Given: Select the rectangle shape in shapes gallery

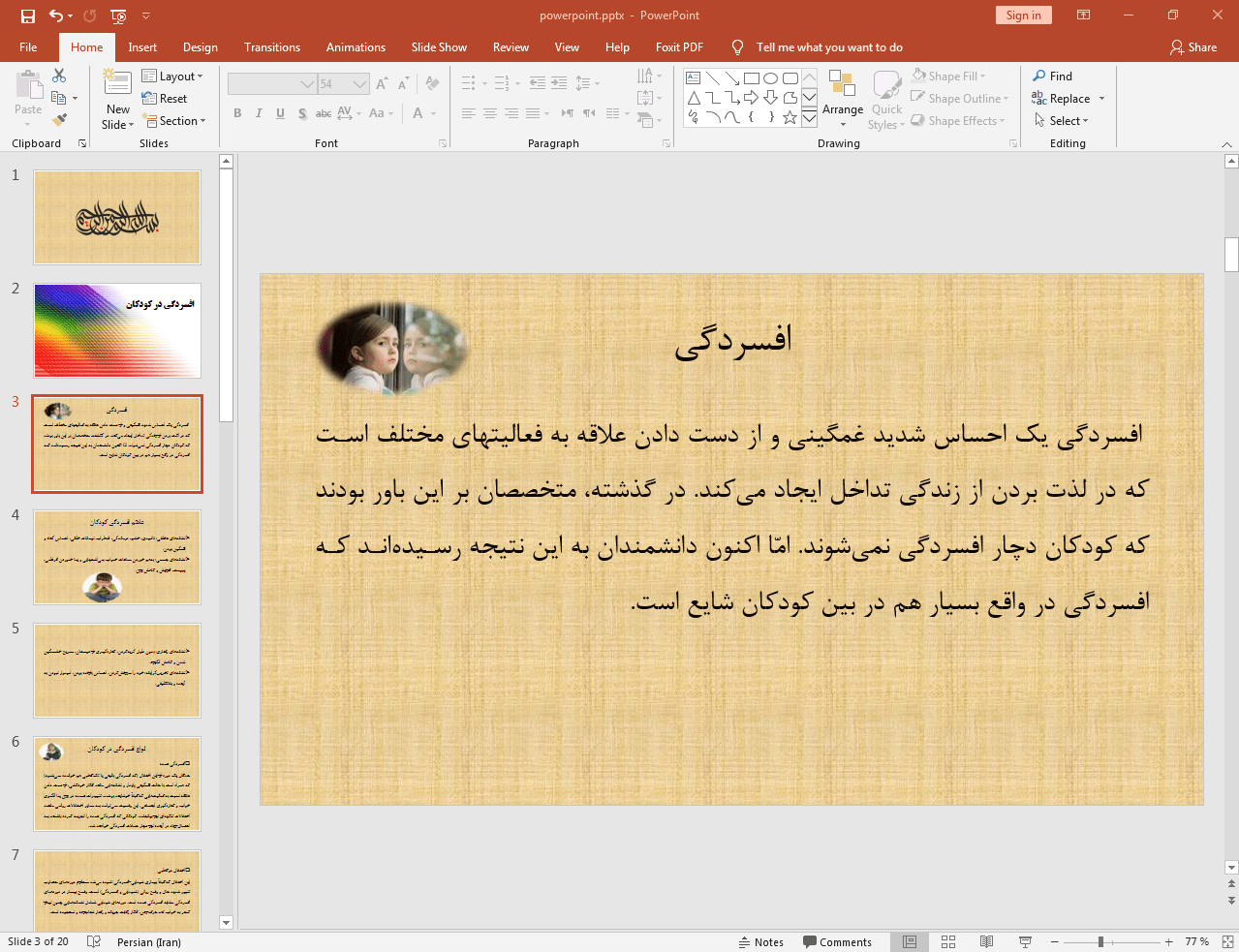Looking at the screenshot, I should click(752, 78).
